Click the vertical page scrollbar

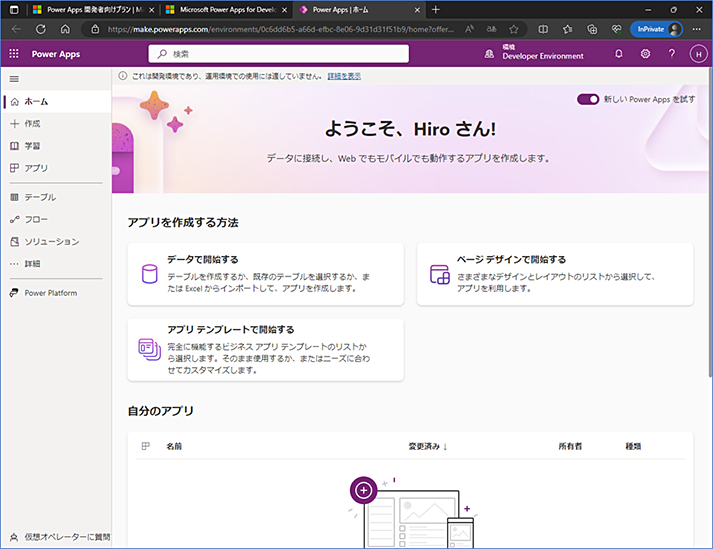coord(710,223)
